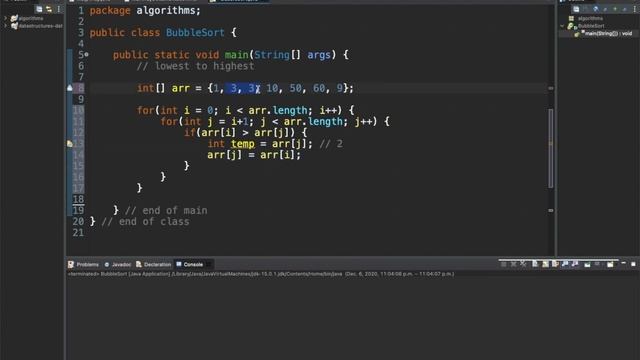Collapse main method with line 5 fold marker

(87, 54)
